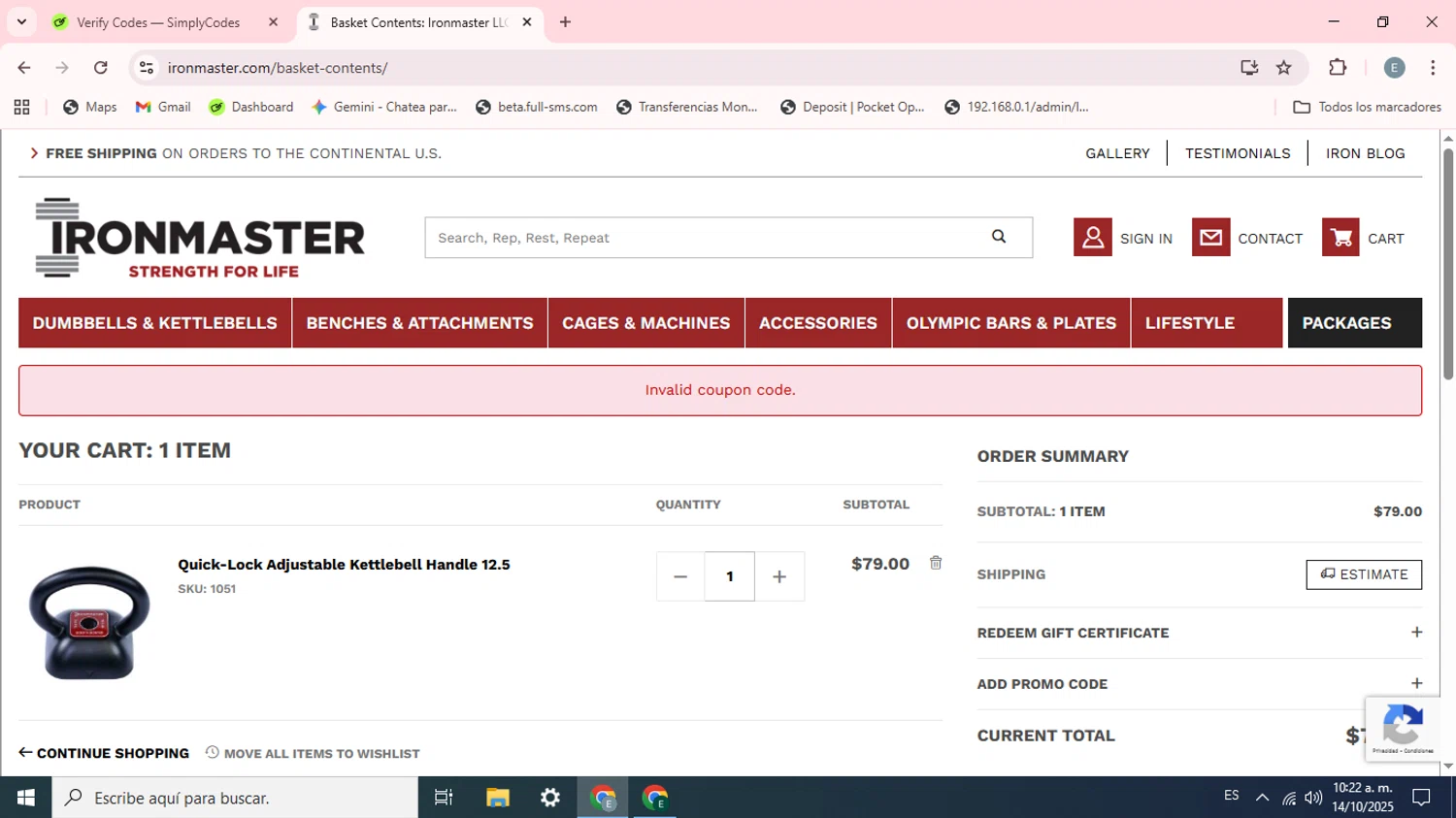1456x818 pixels.
Task: Click the Gallery link
Action: (1117, 153)
